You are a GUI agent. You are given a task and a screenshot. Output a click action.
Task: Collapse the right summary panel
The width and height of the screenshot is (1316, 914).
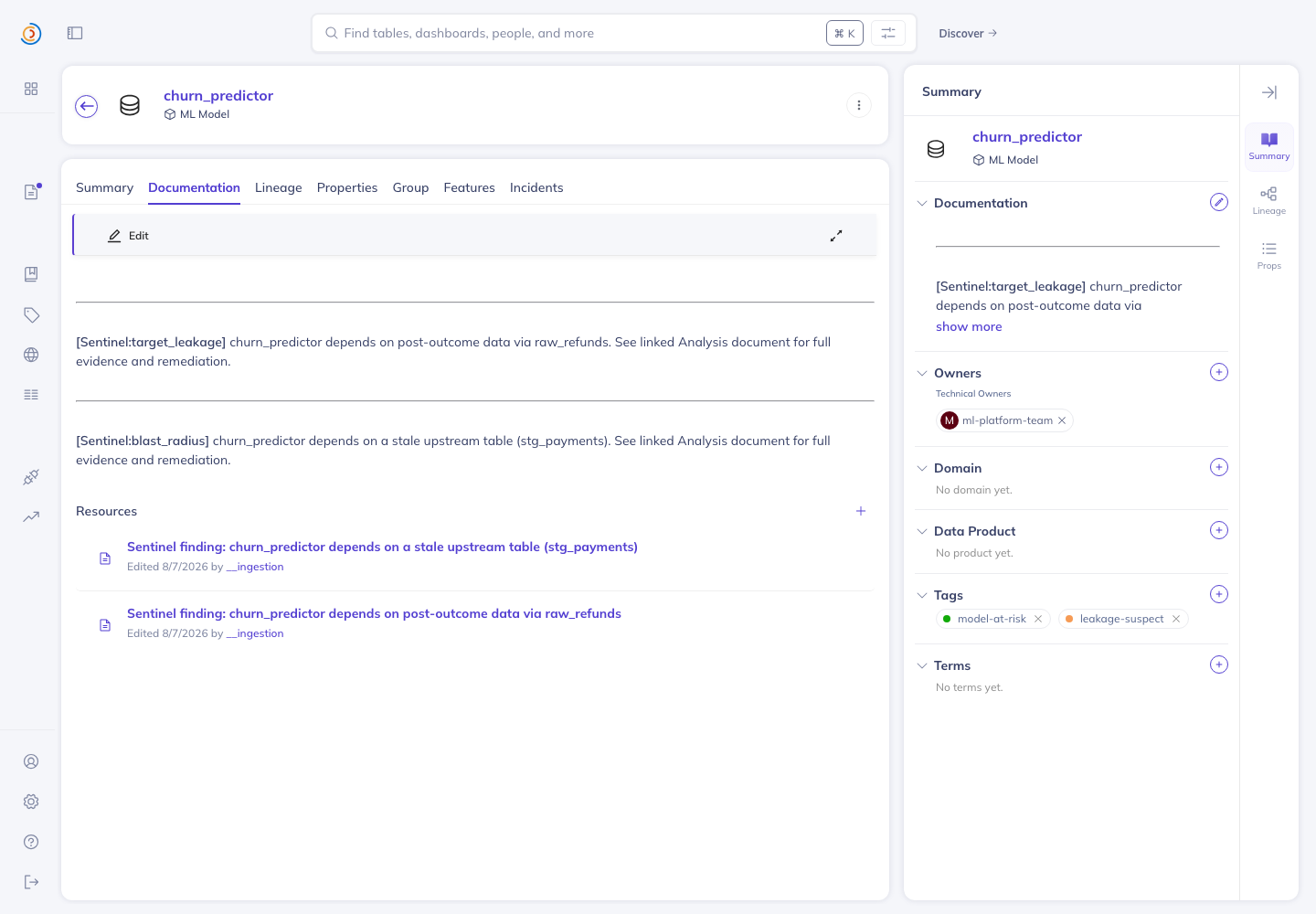point(1269,92)
